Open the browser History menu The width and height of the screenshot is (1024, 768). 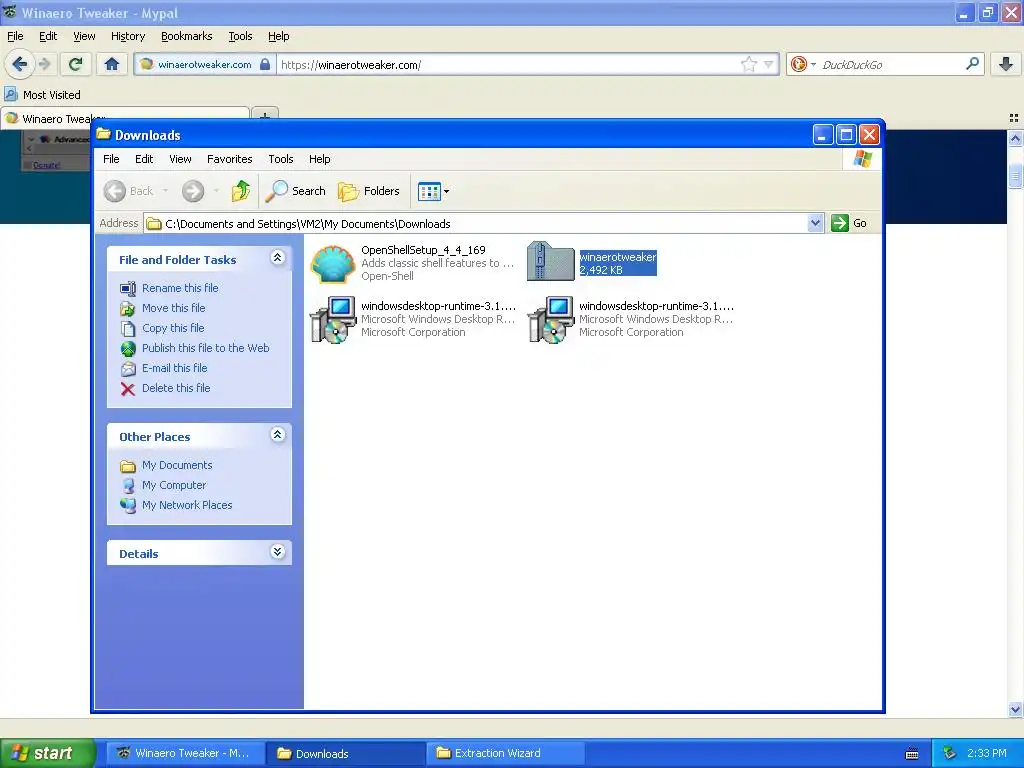[x=128, y=36]
